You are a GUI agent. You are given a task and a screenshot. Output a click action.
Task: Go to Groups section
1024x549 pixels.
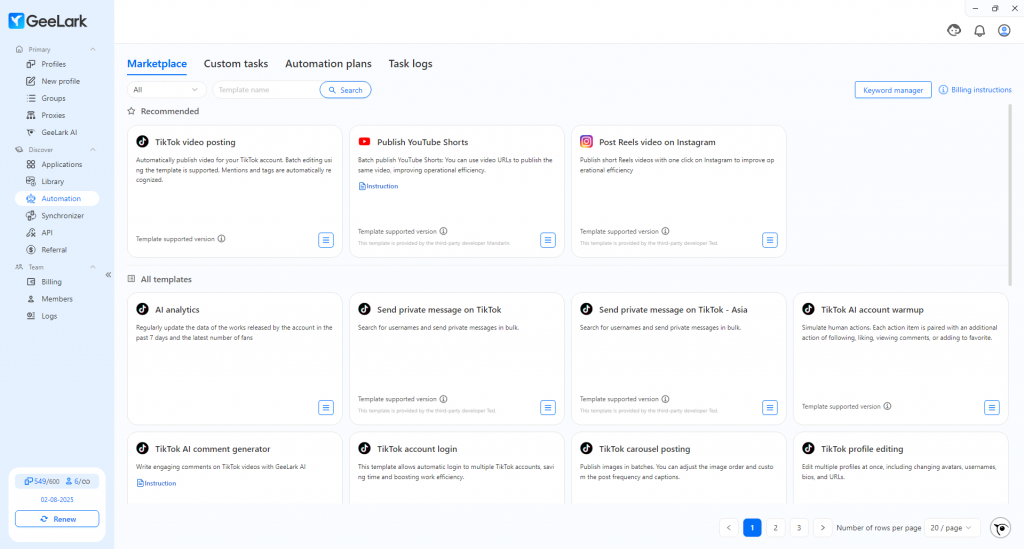point(53,98)
